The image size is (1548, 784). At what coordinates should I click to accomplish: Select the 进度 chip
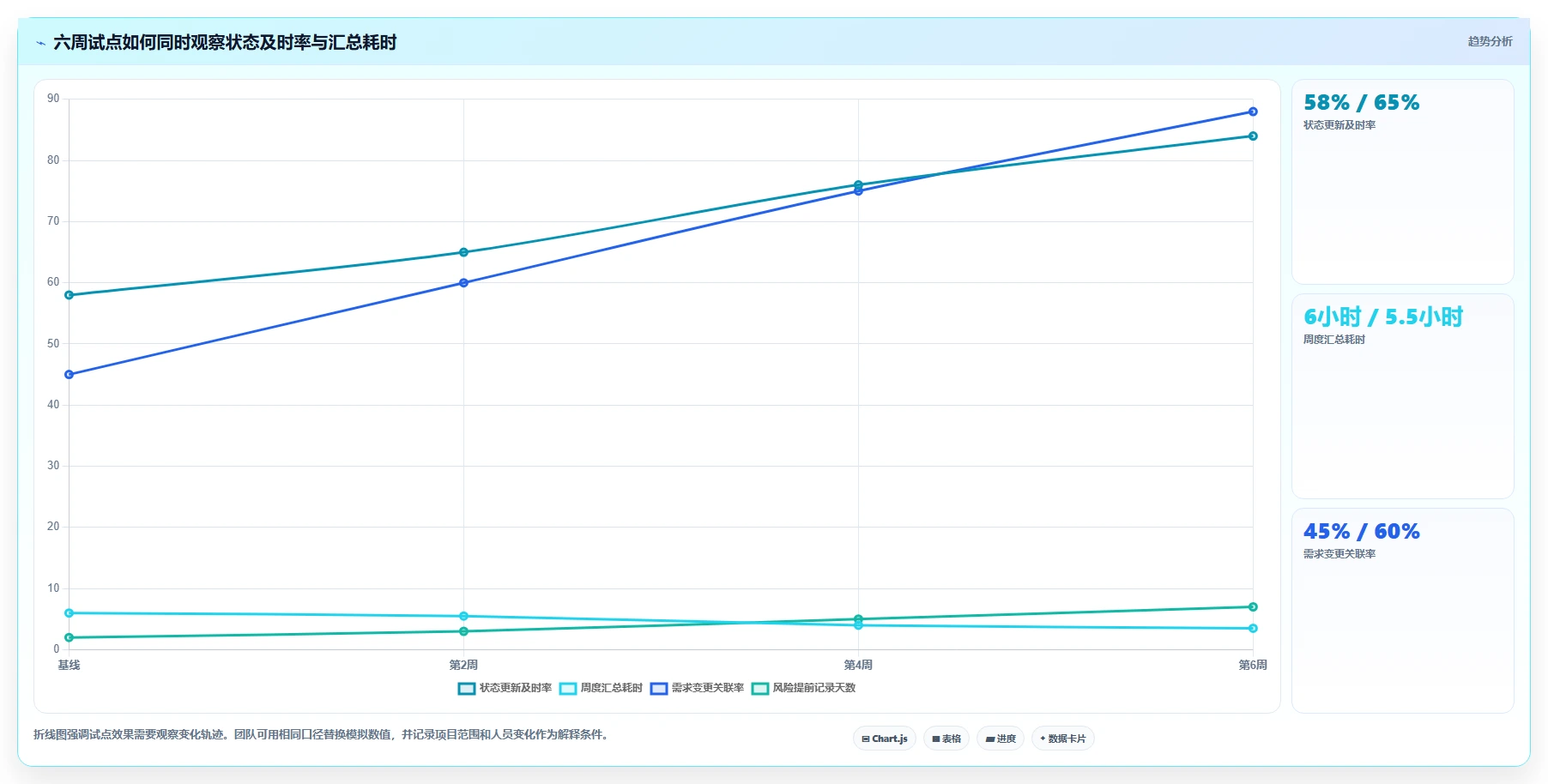click(1001, 739)
